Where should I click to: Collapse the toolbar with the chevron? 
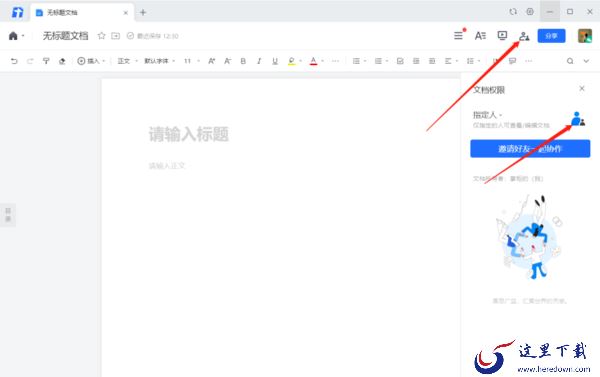[x=586, y=61]
